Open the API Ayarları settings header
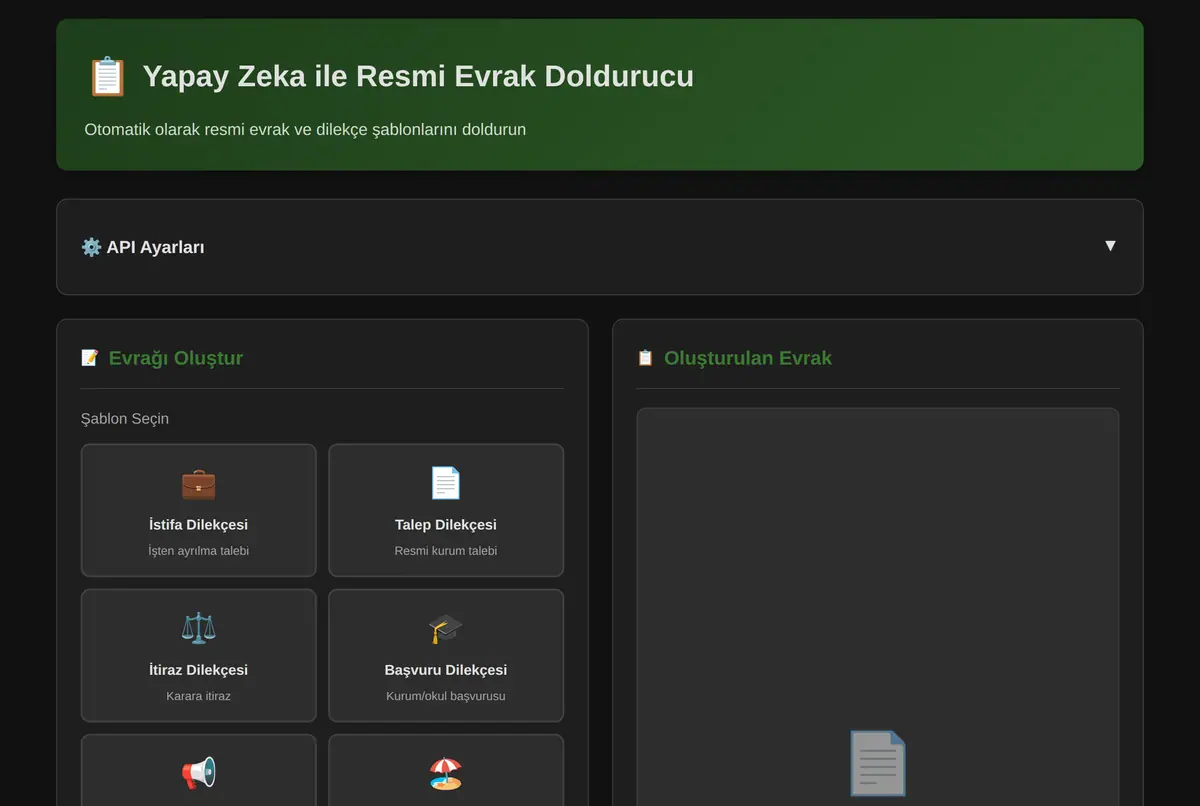Viewport: 1200px width, 806px height. (x=600, y=247)
